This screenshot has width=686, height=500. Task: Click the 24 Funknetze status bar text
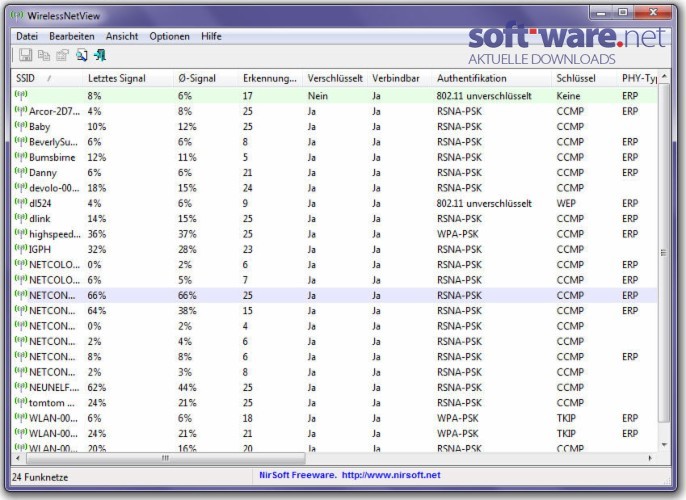[x=40, y=477]
